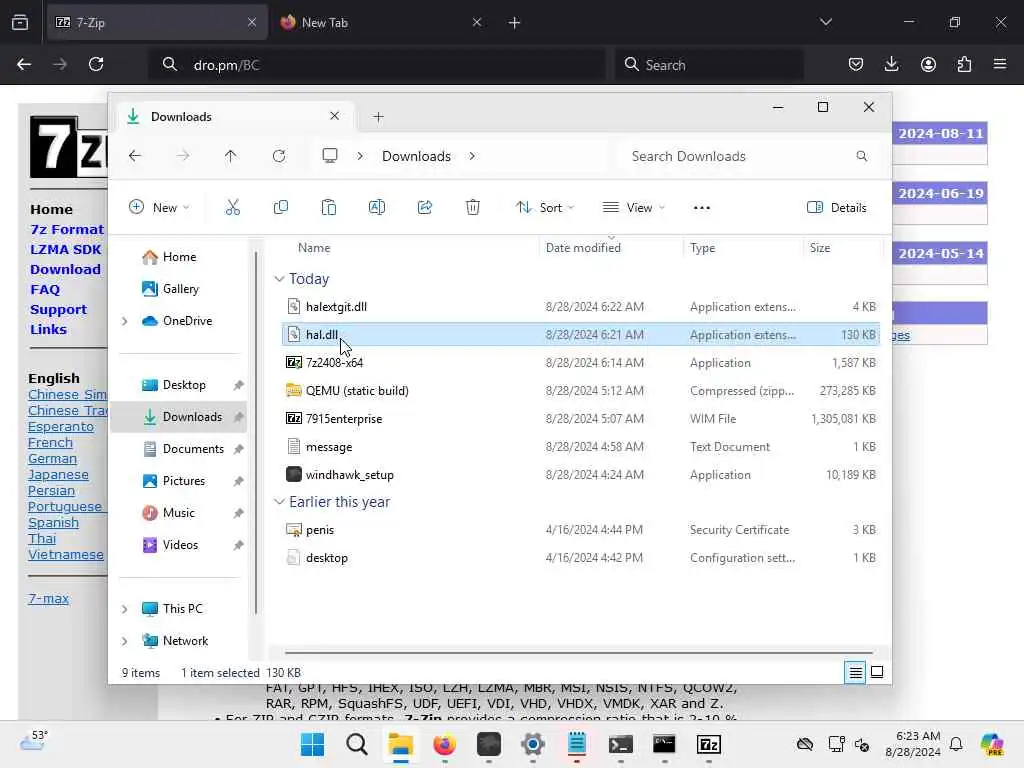Click the LZMA SDK link

[x=65, y=249]
